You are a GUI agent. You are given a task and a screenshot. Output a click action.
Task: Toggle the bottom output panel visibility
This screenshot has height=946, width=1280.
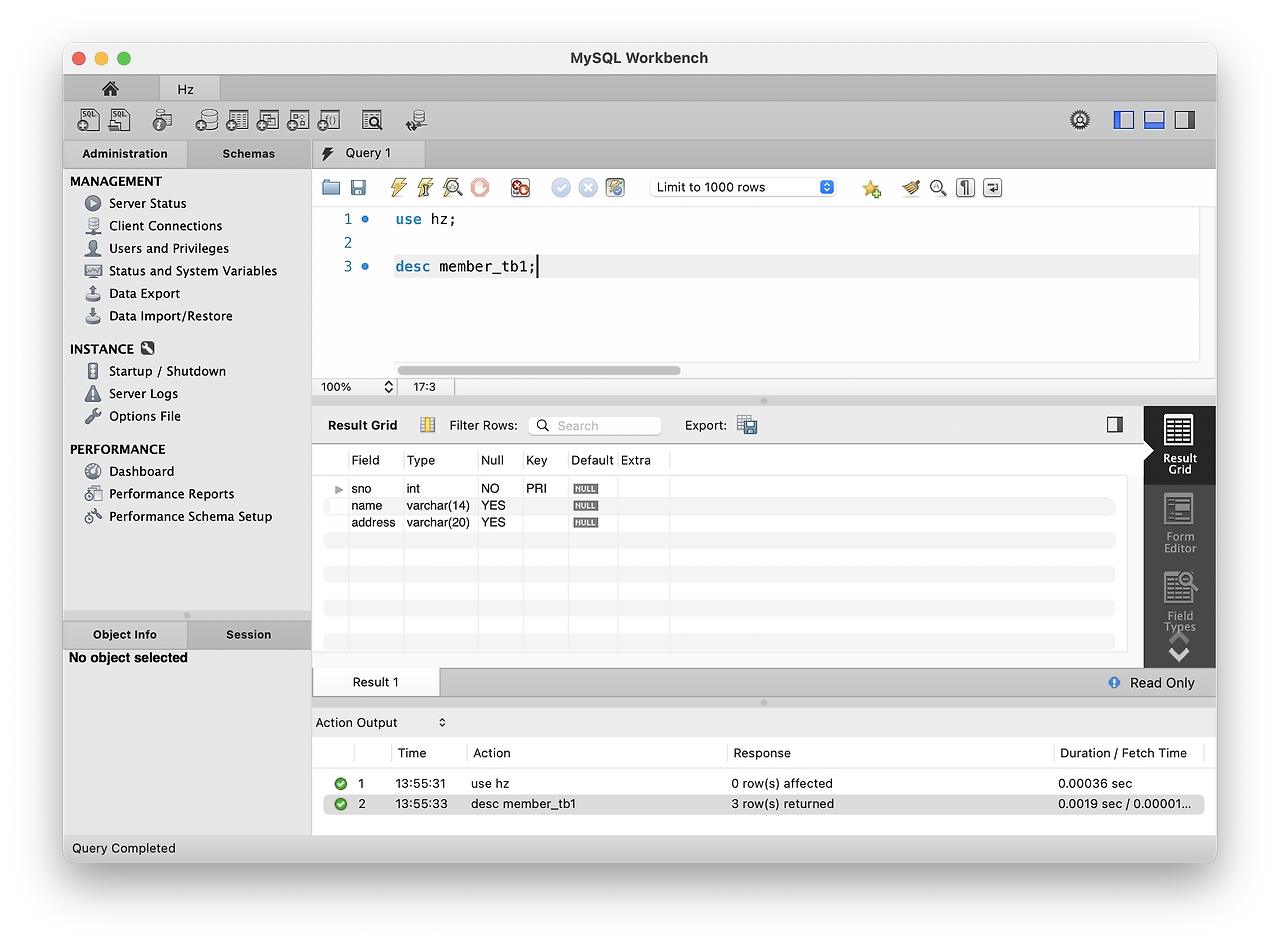coord(1154,120)
